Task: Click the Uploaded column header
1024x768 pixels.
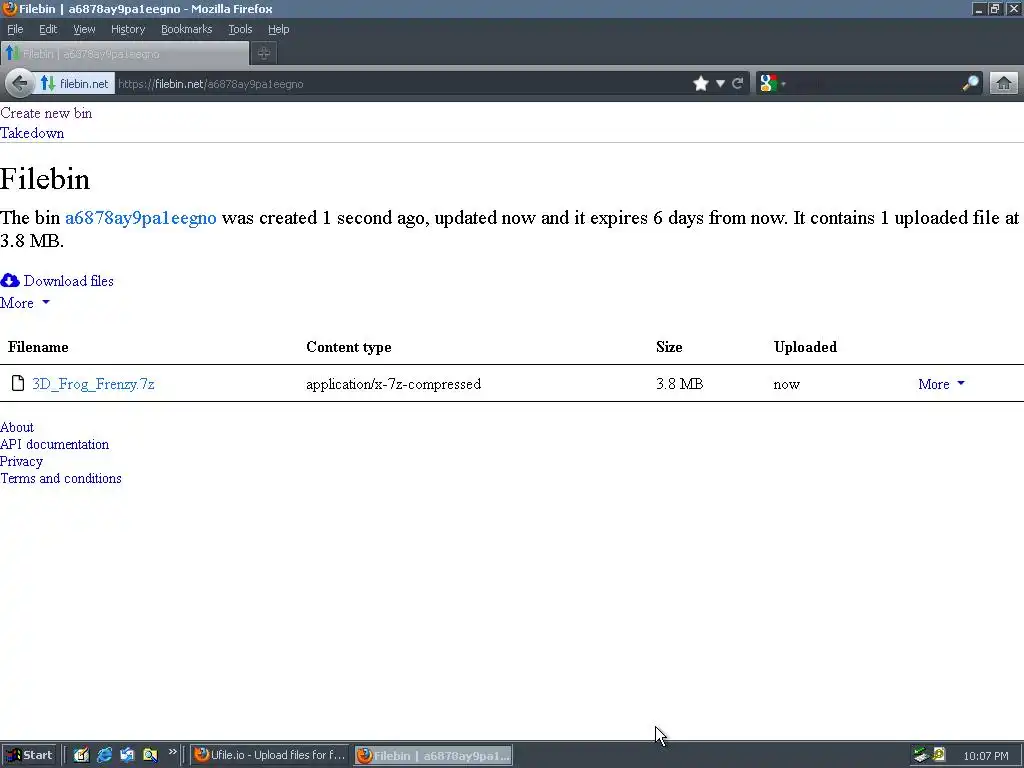Action: (x=805, y=347)
